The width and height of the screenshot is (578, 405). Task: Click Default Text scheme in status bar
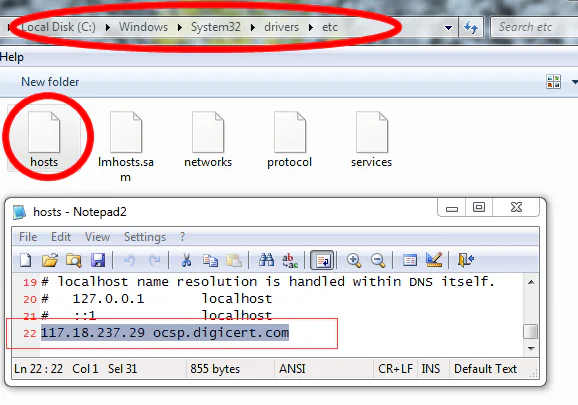click(x=485, y=369)
